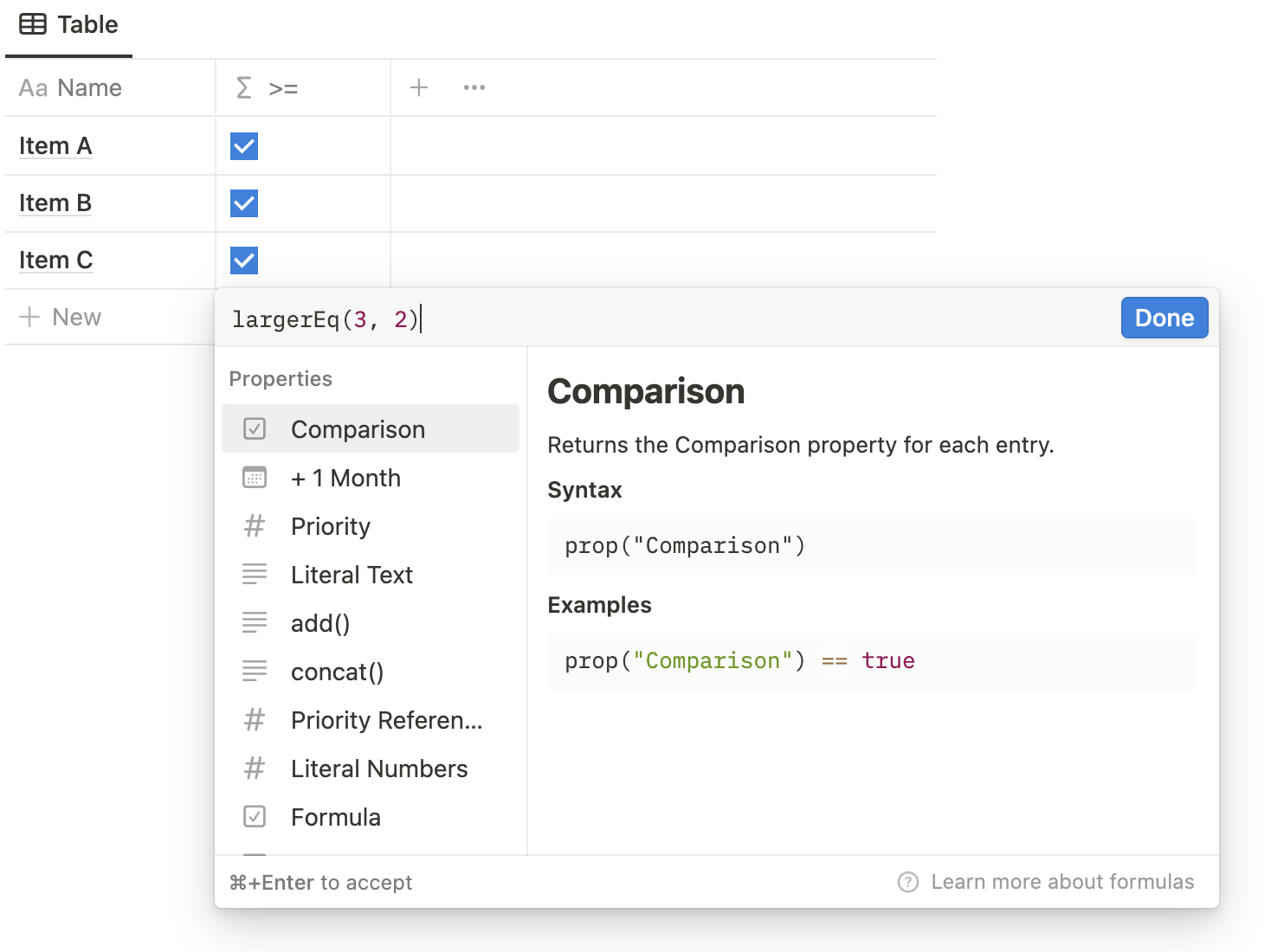Uncheck the checkbox for Item B
The height and width of the screenshot is (952, 1271).
[x=243, y=203]
